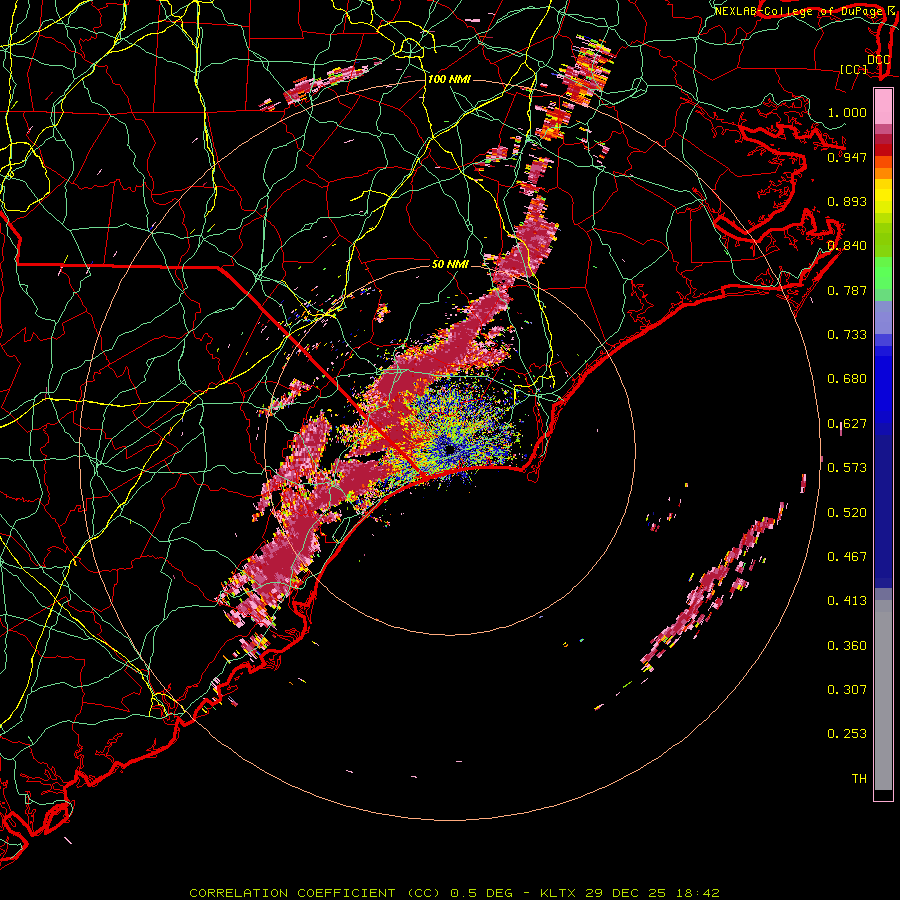Click the 0.253 color scale value
Image resolution: width=900 pixels, height=900 pixels.
(847, 734)
